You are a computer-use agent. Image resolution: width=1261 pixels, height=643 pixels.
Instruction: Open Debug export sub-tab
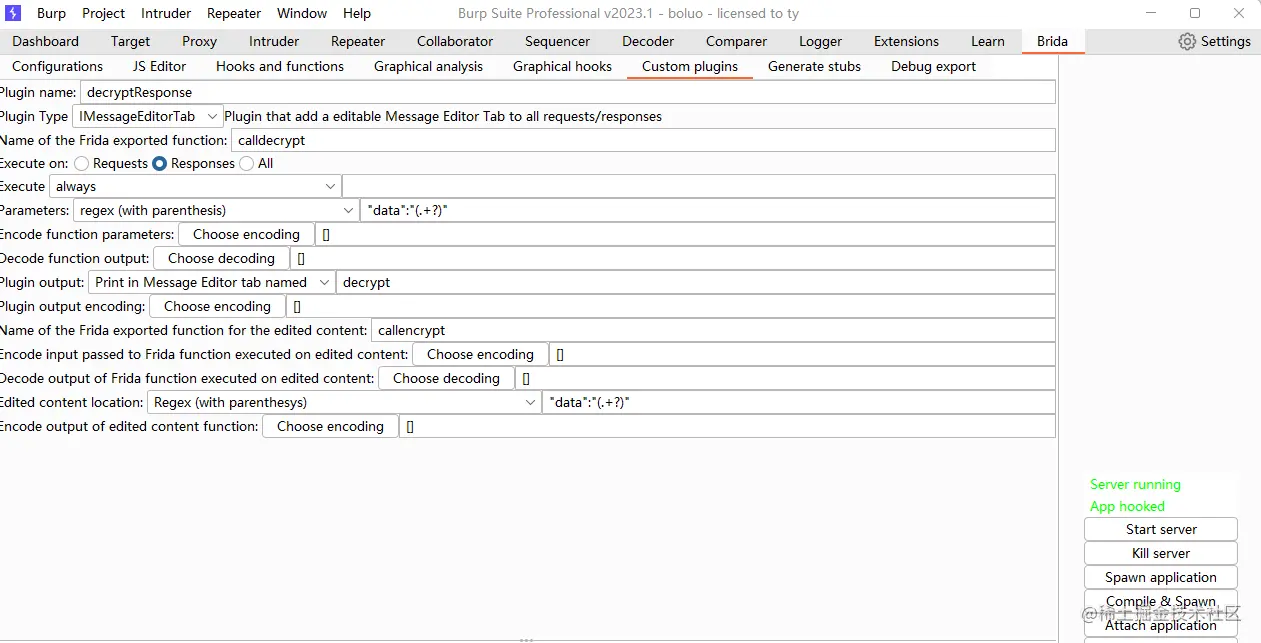933,66
